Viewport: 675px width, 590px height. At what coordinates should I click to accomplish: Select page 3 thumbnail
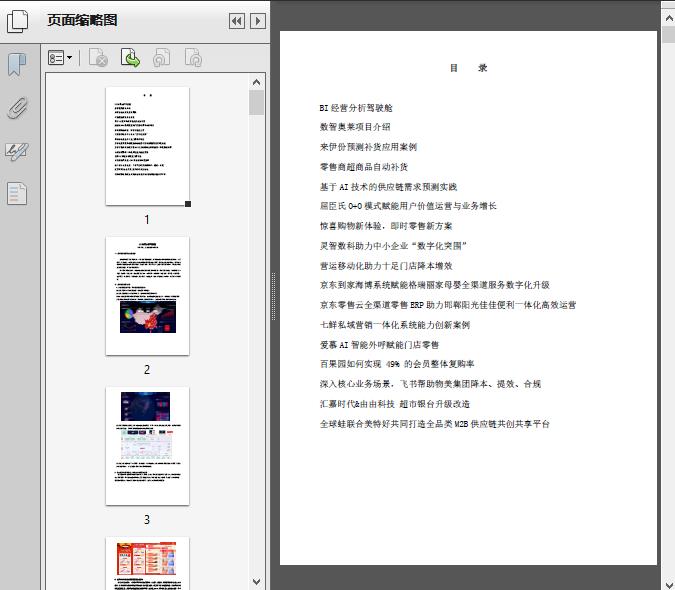coord(147,446)
